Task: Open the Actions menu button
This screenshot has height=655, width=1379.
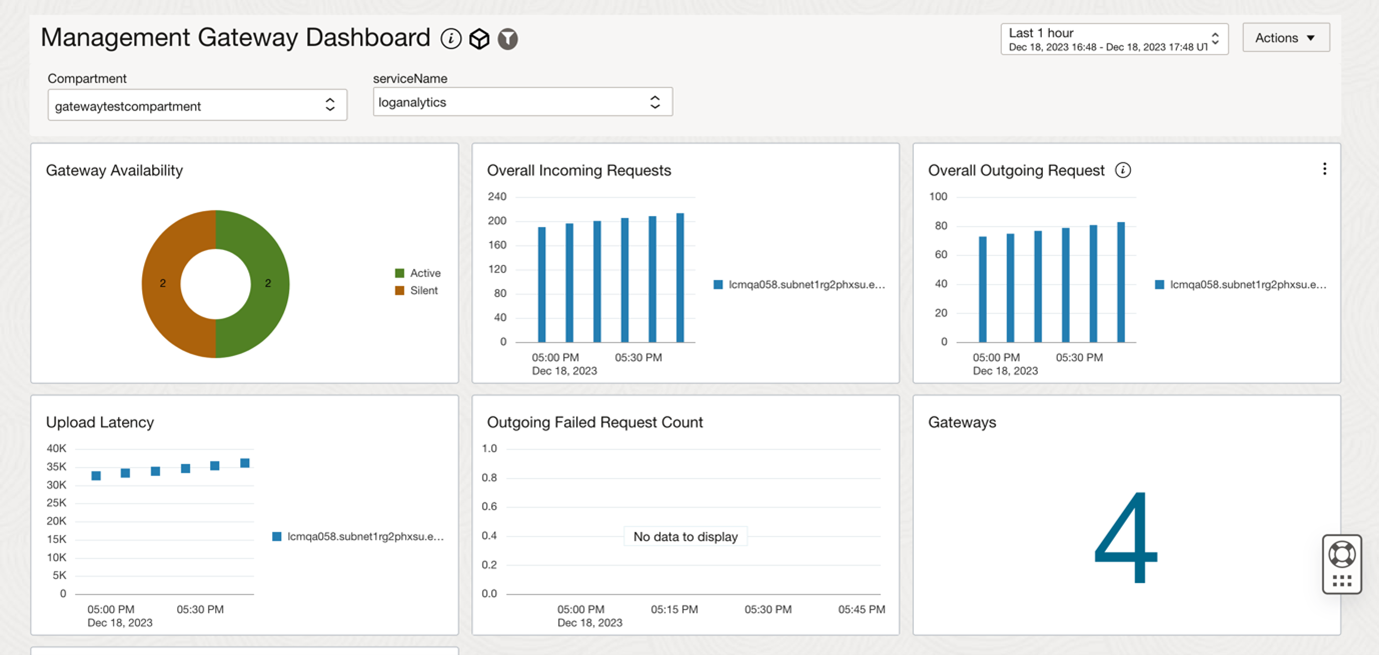Action: pyautogui.click(x=1286, y=38)
